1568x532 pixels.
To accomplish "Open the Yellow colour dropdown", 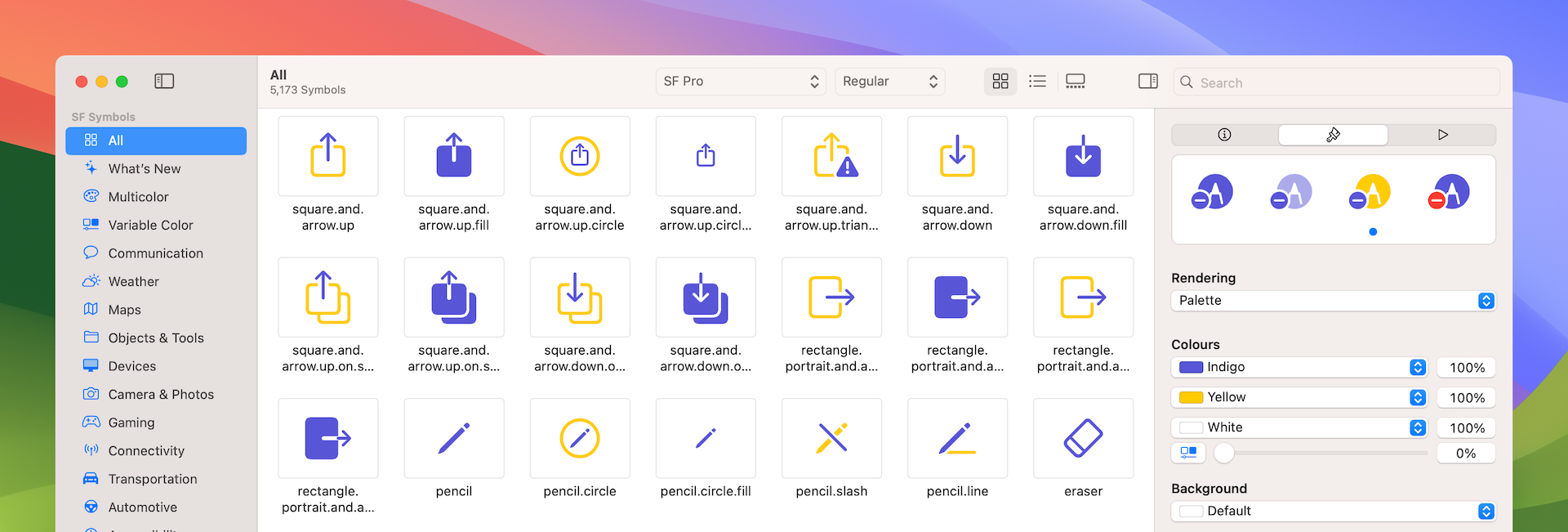I will click(x=1299, y=398).
